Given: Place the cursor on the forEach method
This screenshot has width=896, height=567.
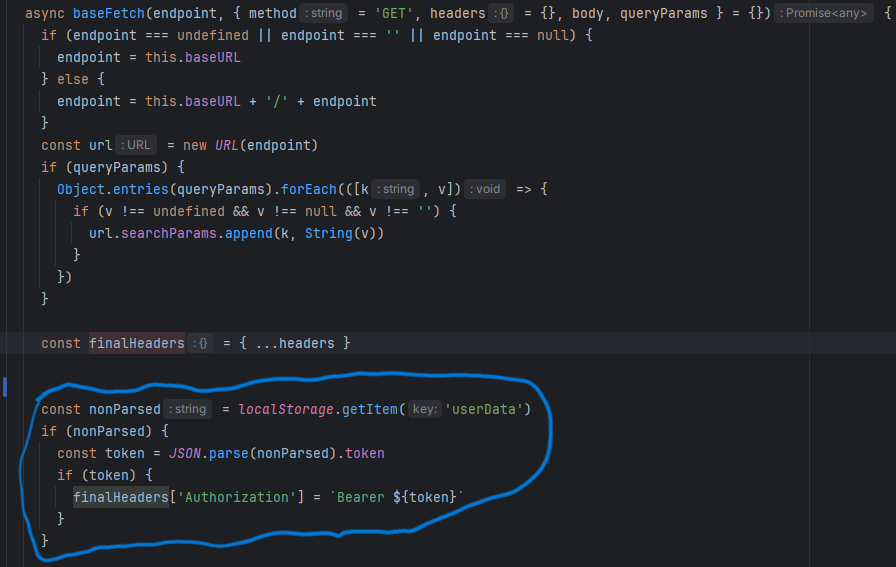Looking at the screenshot, I should click(303, 189).
